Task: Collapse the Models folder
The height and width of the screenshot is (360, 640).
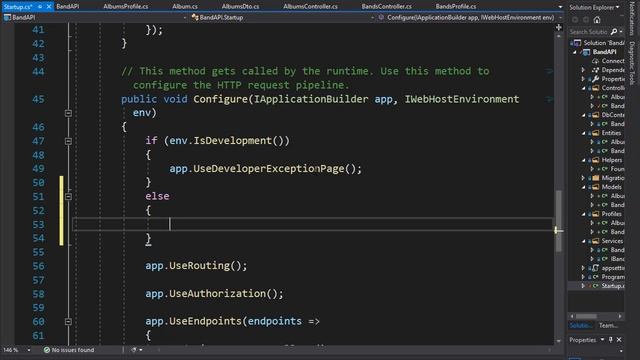Action: coord(584,187)
